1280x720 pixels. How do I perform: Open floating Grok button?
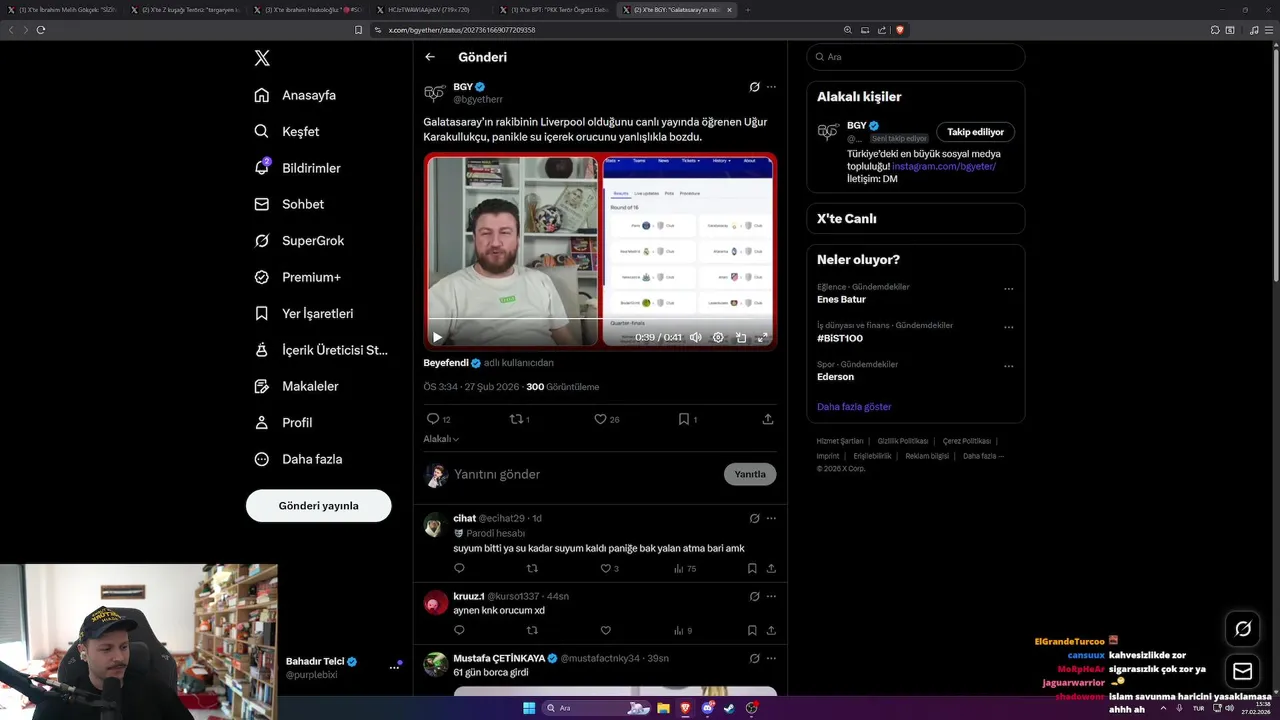click(x=1243, y=628)
